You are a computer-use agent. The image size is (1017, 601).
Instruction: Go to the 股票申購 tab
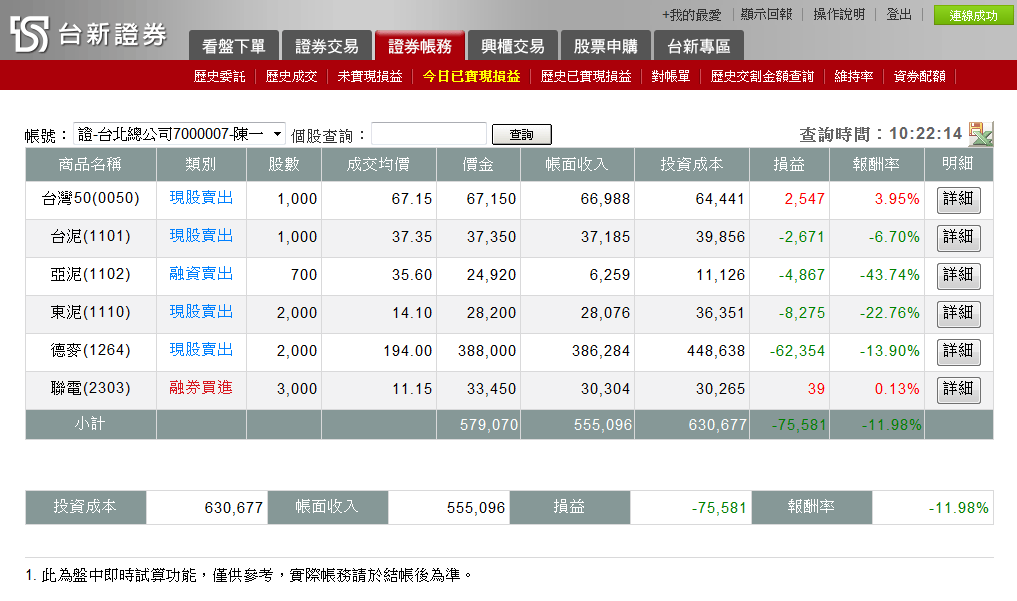click(x=605, y=46)
